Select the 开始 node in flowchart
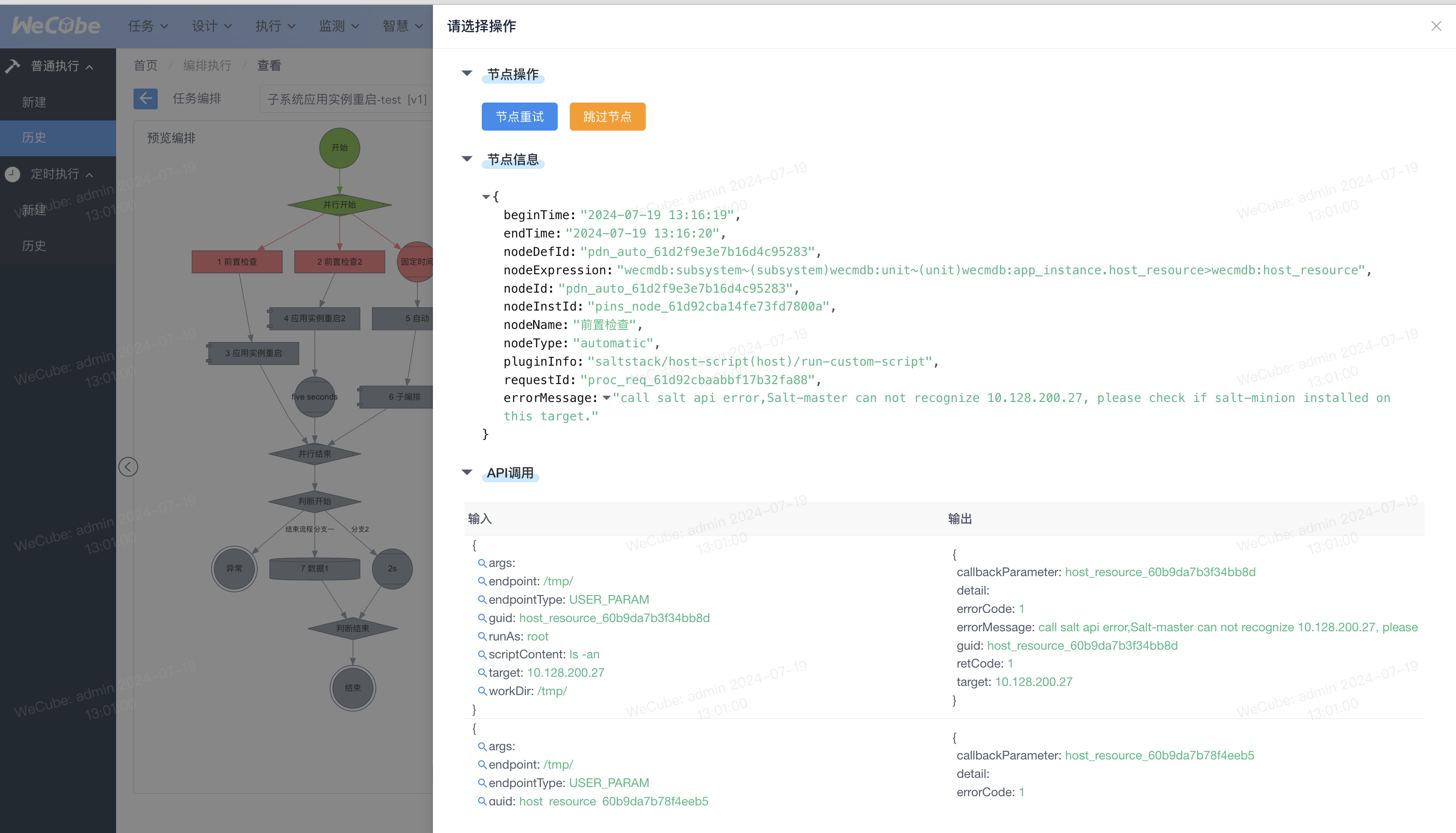 [x=340, y=148]
